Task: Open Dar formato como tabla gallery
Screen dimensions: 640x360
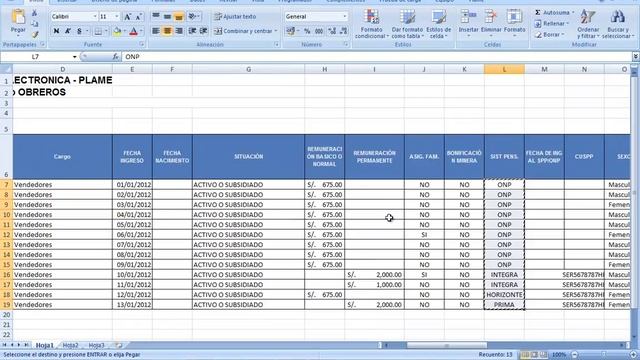Action: [407, 24]
